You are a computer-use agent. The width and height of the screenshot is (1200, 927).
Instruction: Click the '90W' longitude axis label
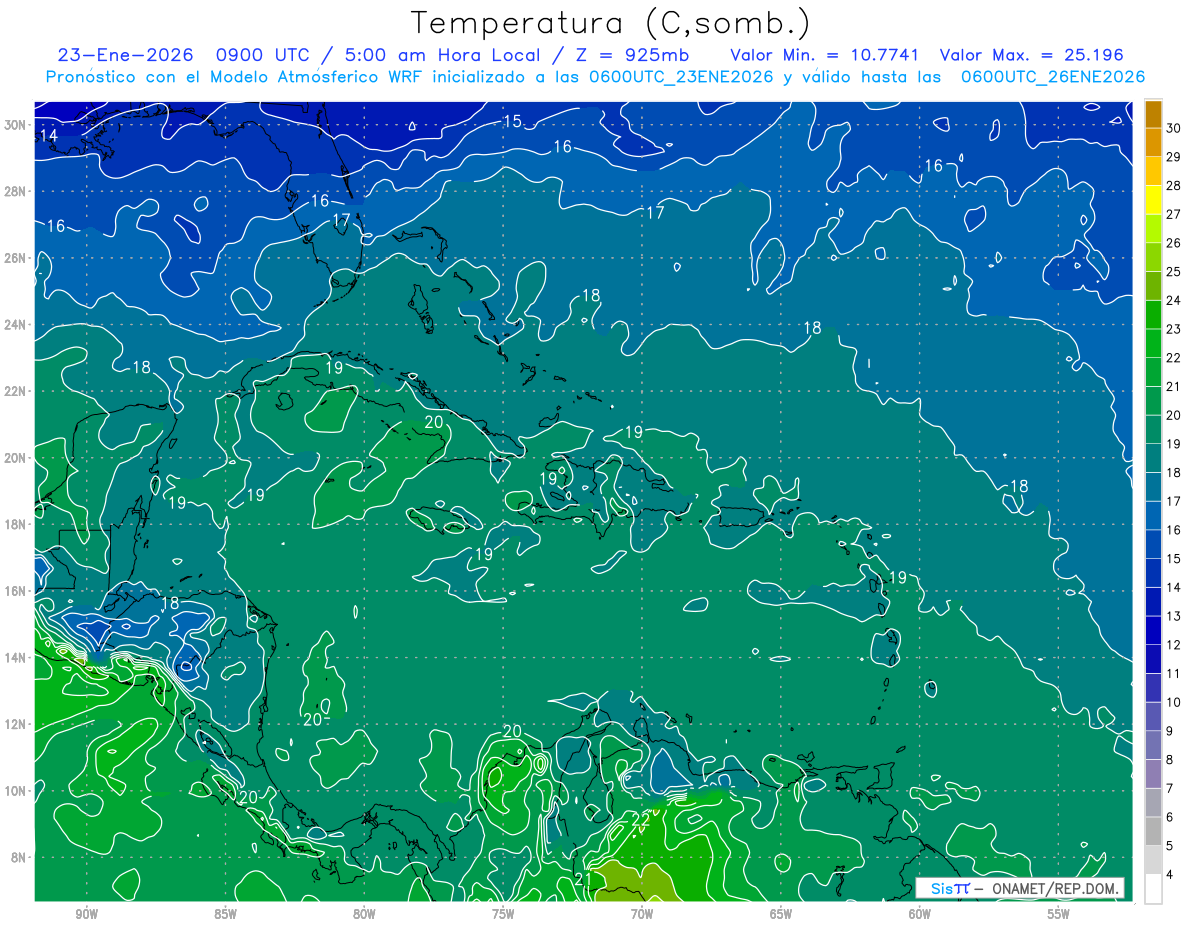tap(86, 913)
